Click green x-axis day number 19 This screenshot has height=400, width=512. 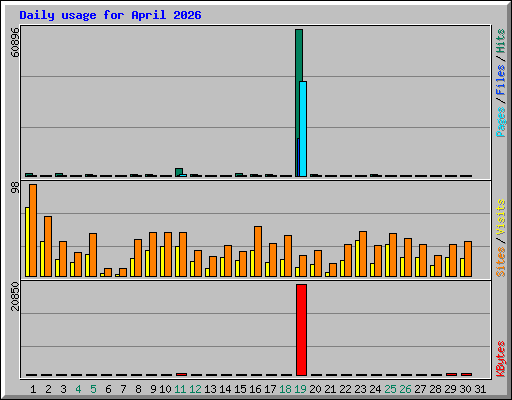point(300,389)
